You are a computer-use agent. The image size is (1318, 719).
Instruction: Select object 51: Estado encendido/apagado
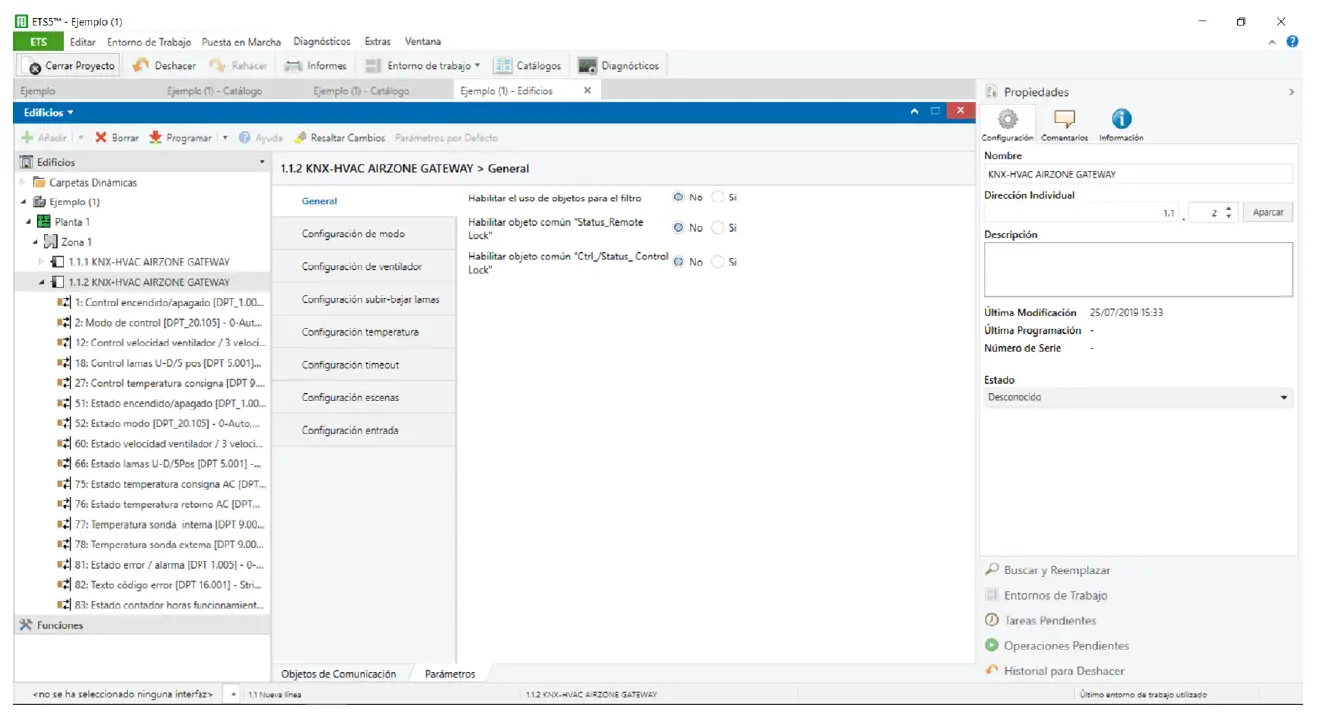tap(161, 403)
